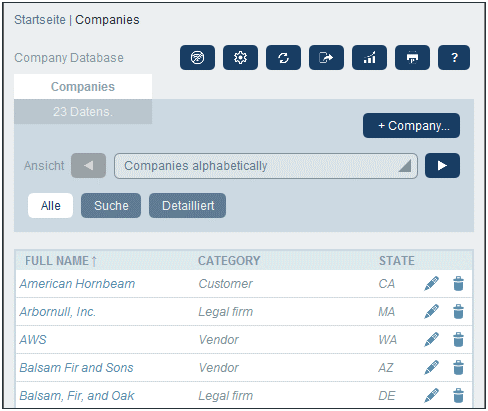Edit Balsam Fir and Sons record
Image resolution: width=488 pixels, height=411 pixels.
[x=431, y=368]
